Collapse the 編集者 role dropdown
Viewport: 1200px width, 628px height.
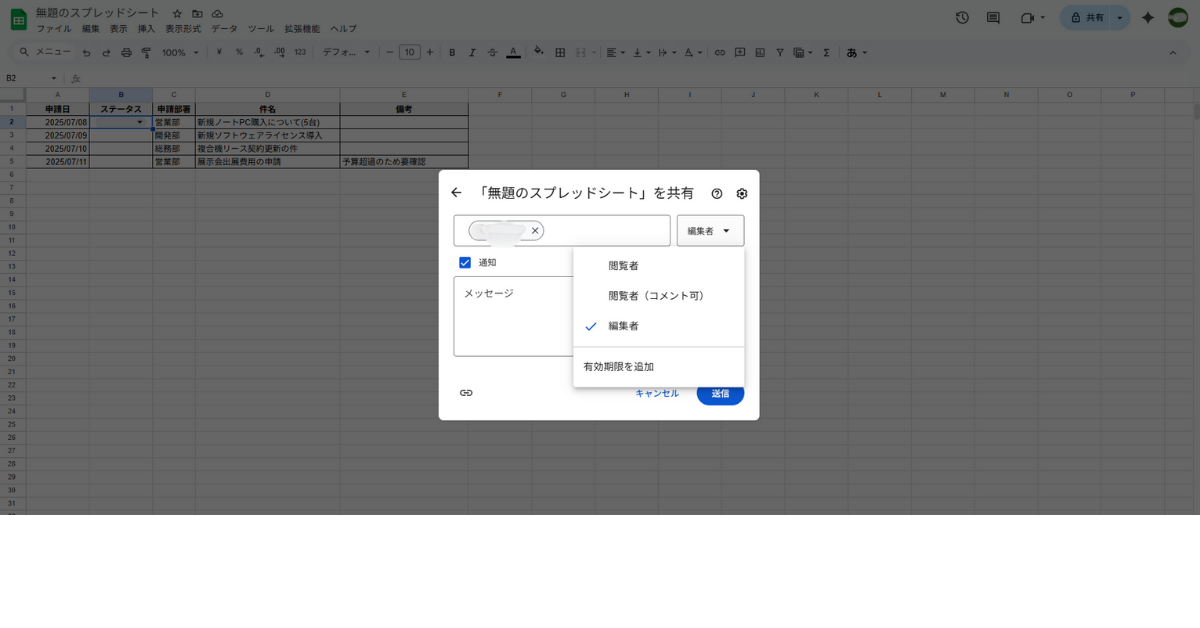[710, 231]
